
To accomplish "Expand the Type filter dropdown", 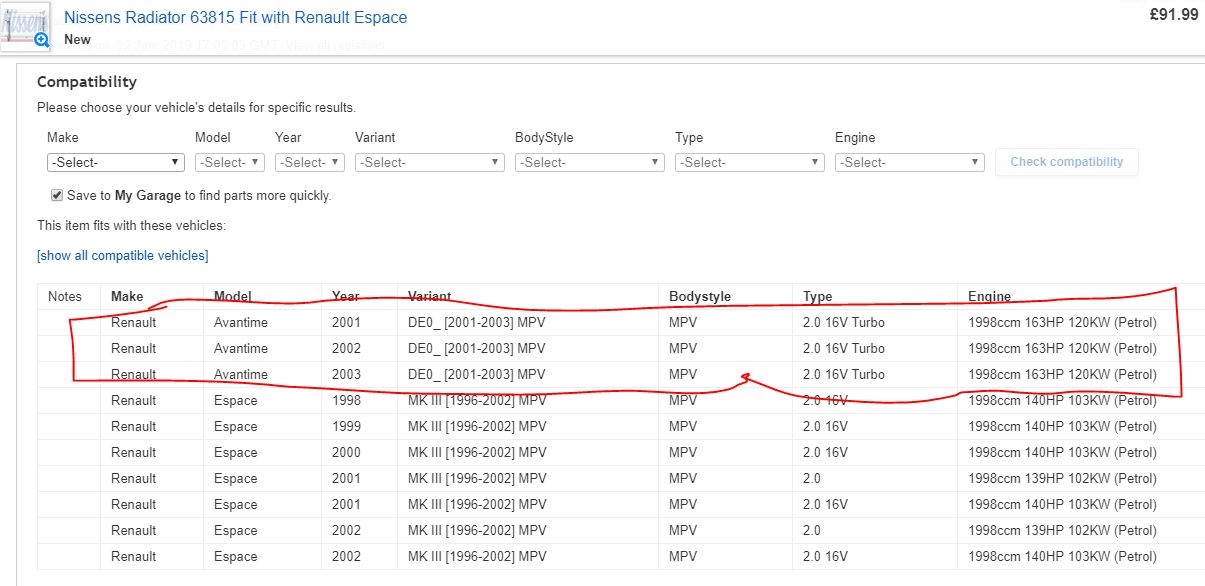I will [749, 162].
